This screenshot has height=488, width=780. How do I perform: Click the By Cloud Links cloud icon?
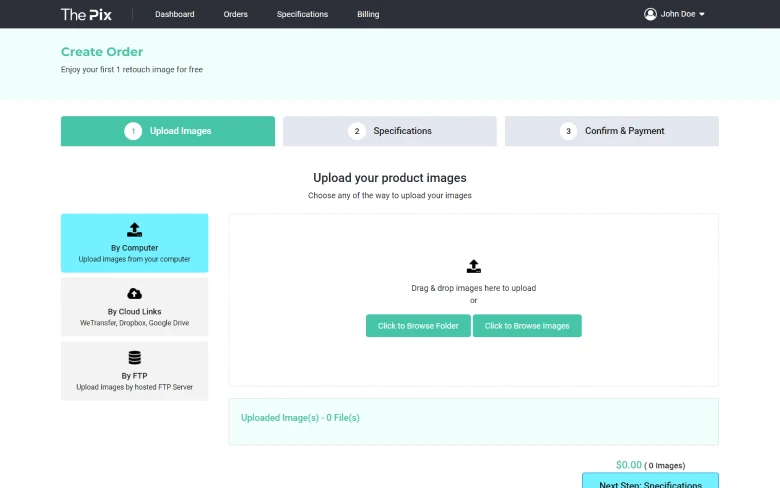(134, 294)
